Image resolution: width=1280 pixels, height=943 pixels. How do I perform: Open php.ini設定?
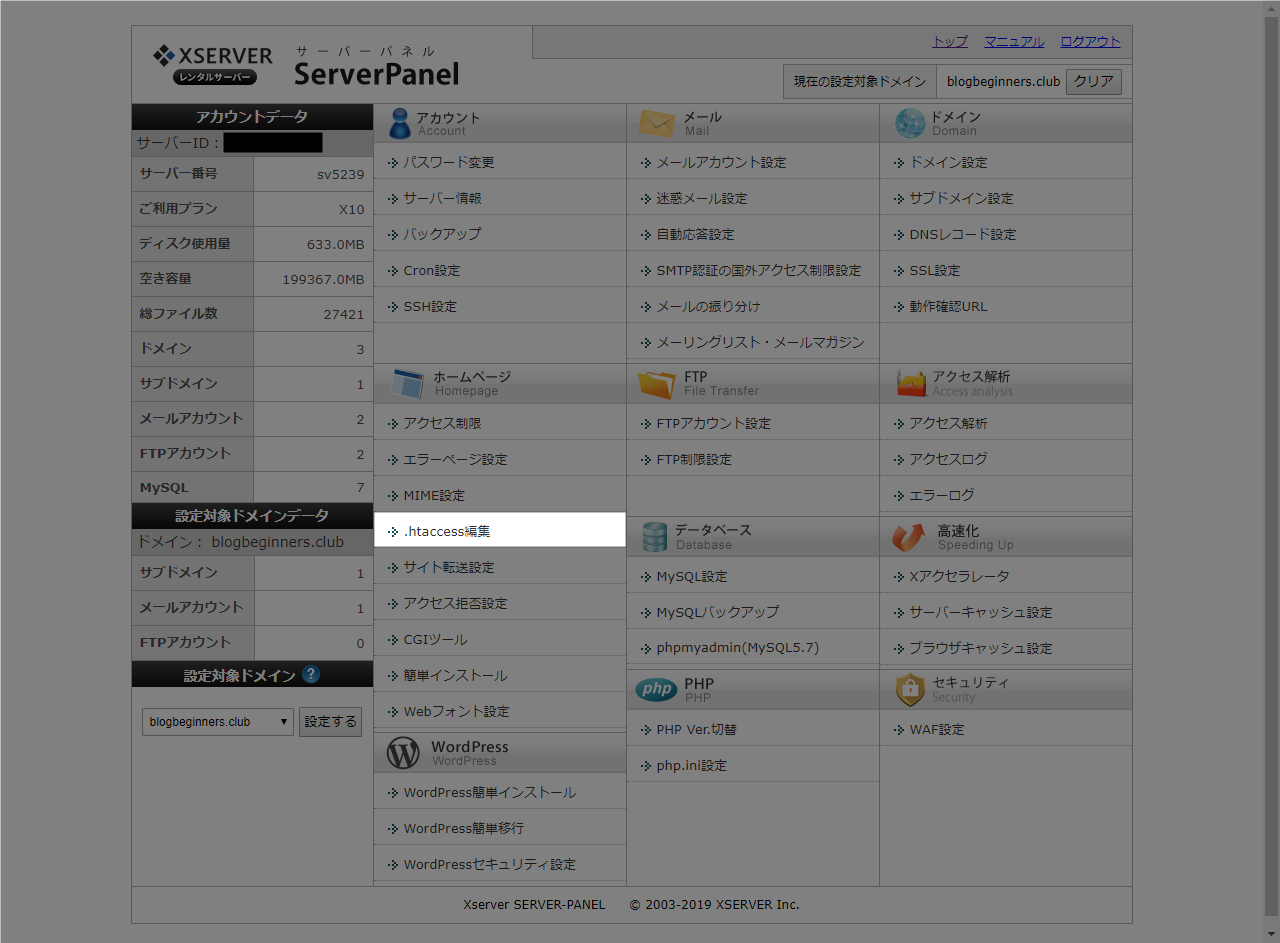692,765
